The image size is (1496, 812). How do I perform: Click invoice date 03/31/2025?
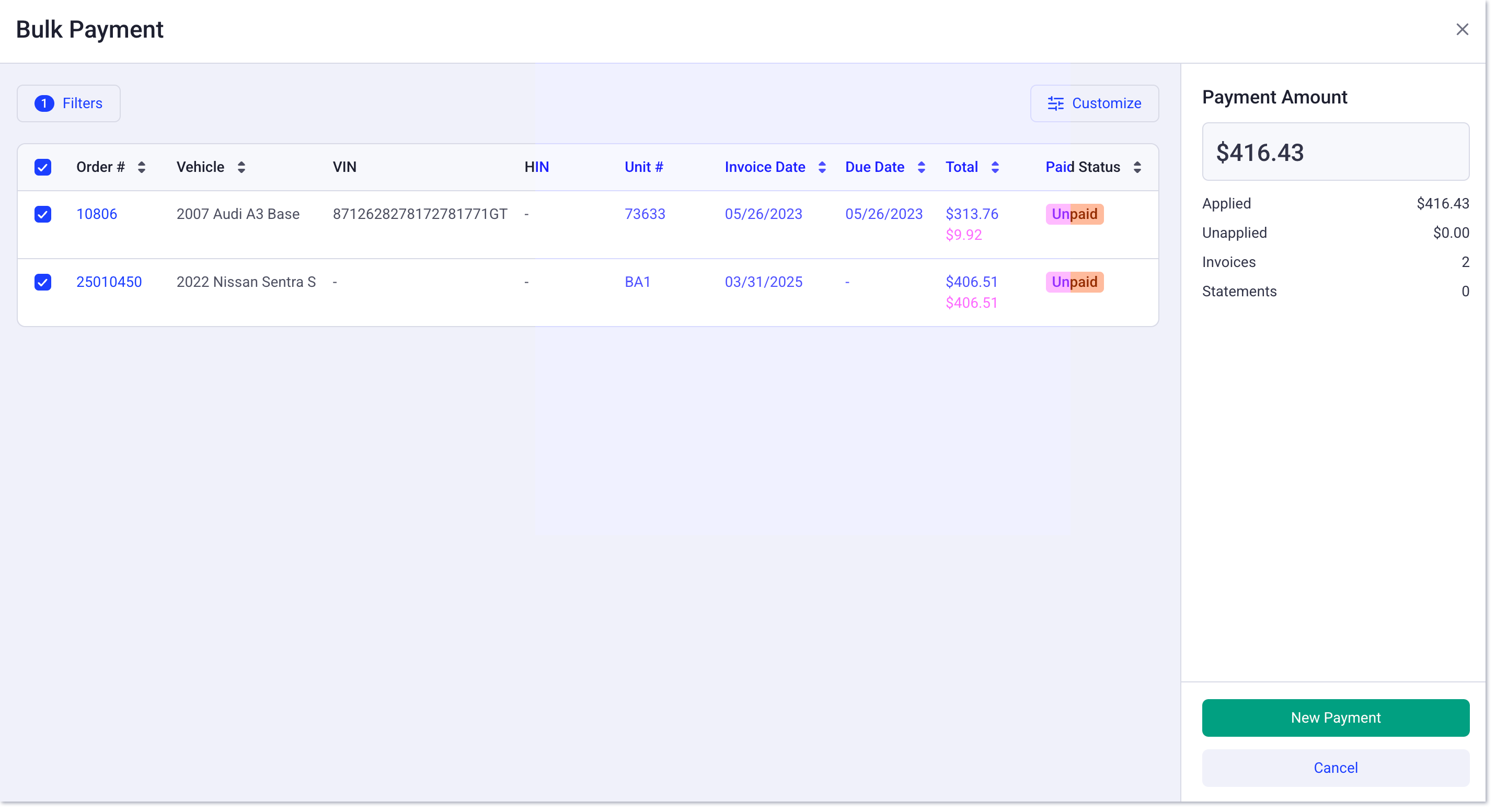click(x=764, y=282)
